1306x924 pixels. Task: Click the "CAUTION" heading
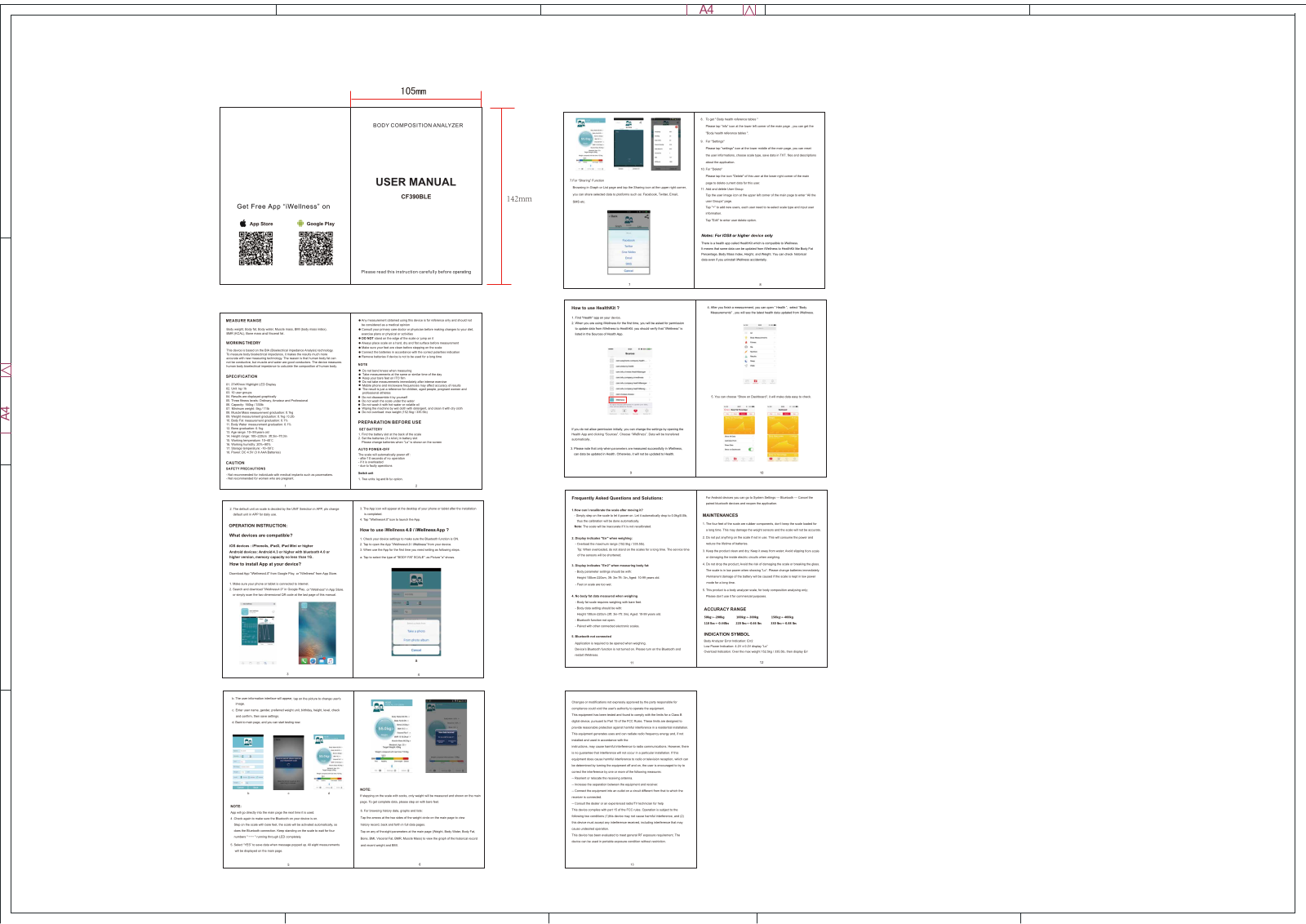(235, 463)
